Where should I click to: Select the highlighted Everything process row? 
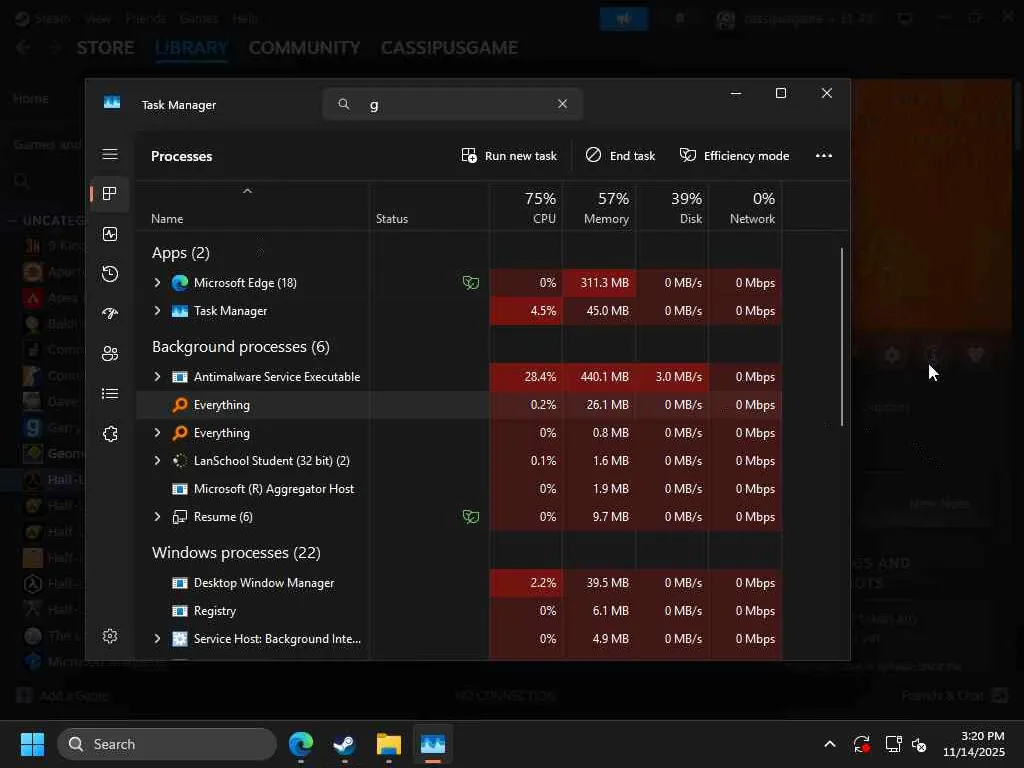click(458, 405)
